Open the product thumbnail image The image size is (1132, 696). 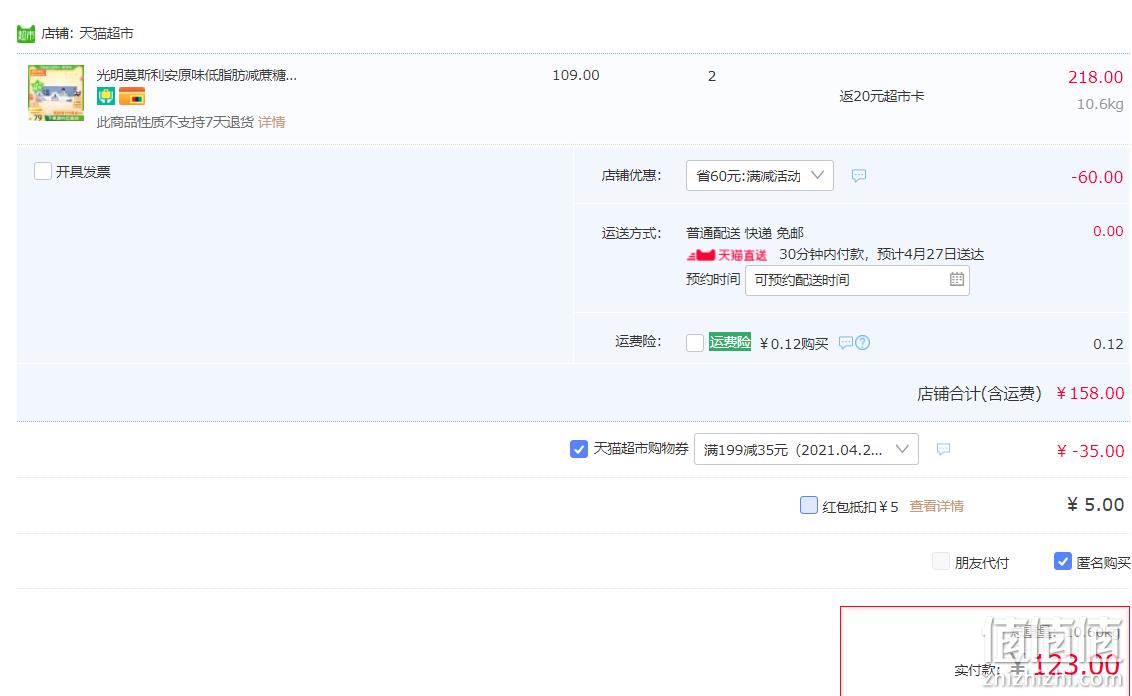56,93
